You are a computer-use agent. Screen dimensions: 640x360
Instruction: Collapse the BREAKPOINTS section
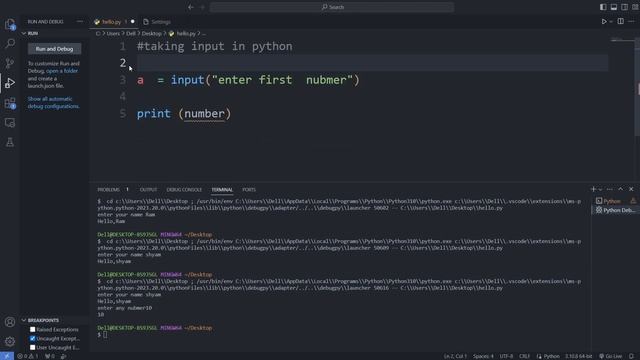pyautogui.click(x=42, y=320)
